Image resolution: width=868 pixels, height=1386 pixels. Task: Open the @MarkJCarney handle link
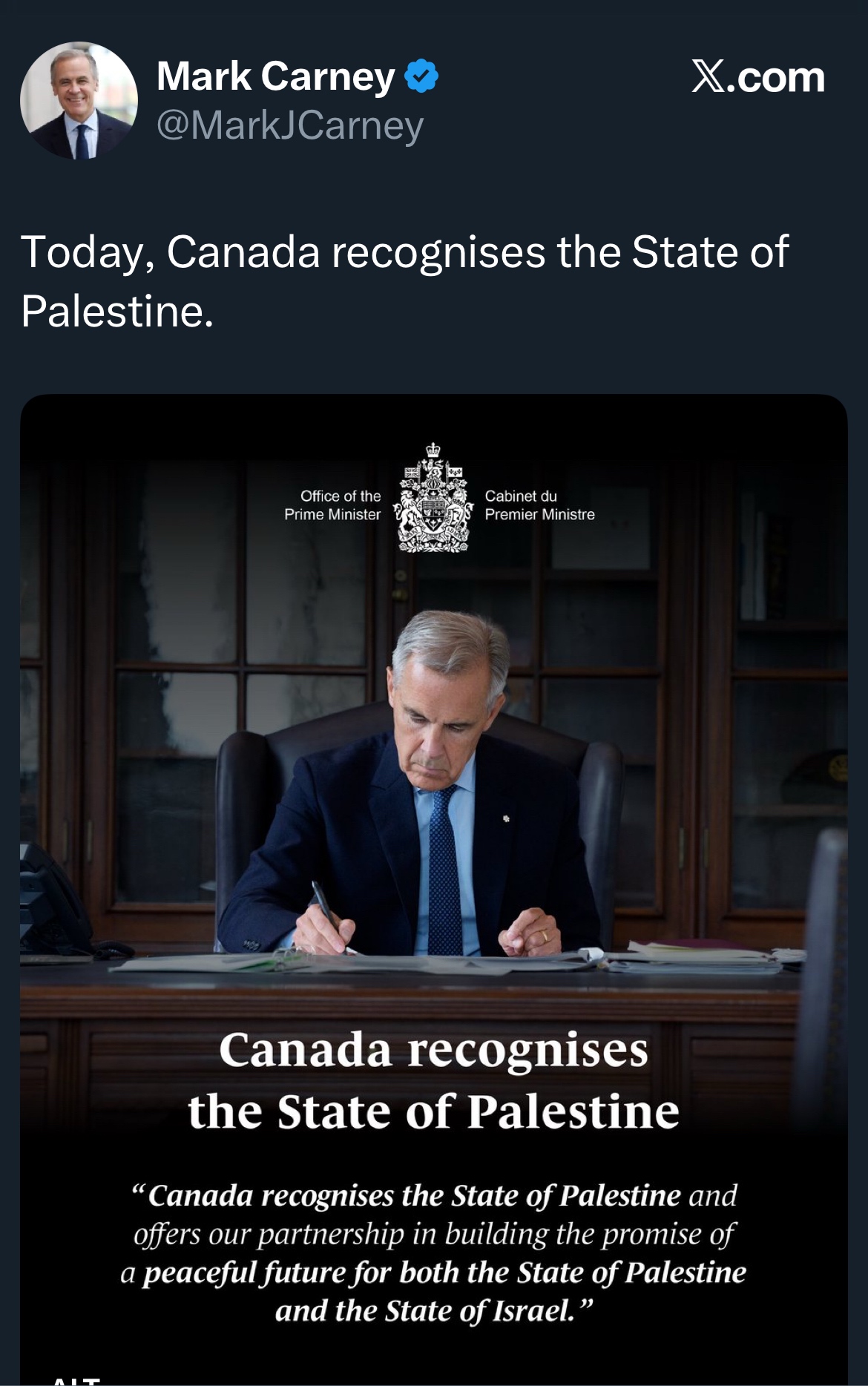pos(290,125)
